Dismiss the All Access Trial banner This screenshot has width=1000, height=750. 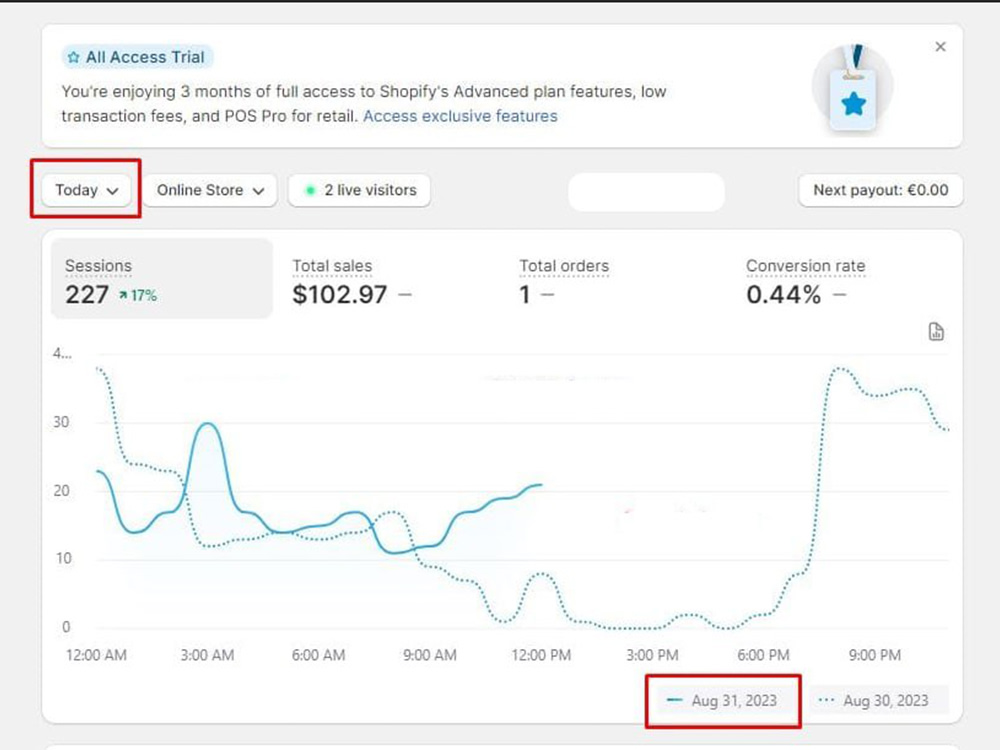[940, 47]
